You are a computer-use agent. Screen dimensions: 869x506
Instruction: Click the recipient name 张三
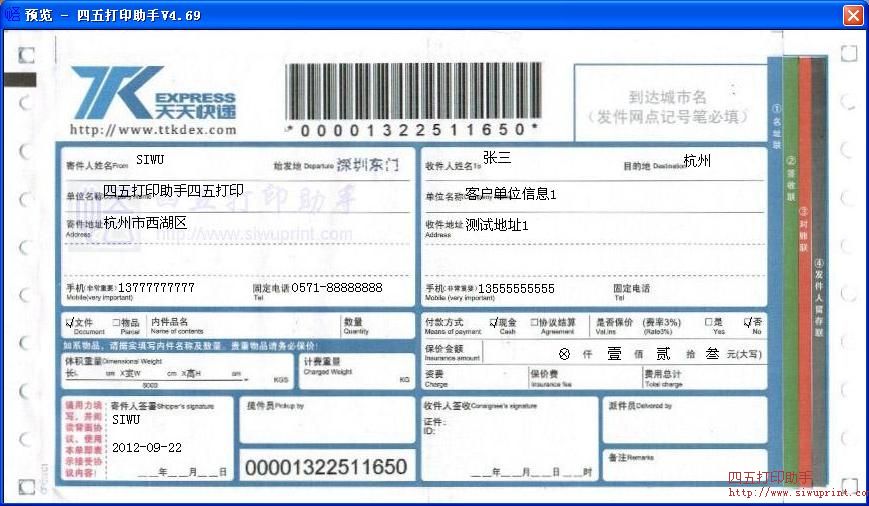pyautogui.click(x=497, y=158)
